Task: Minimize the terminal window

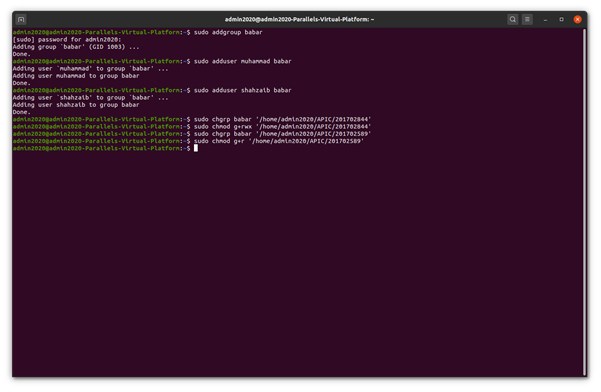Action: (x=545, y=19)
